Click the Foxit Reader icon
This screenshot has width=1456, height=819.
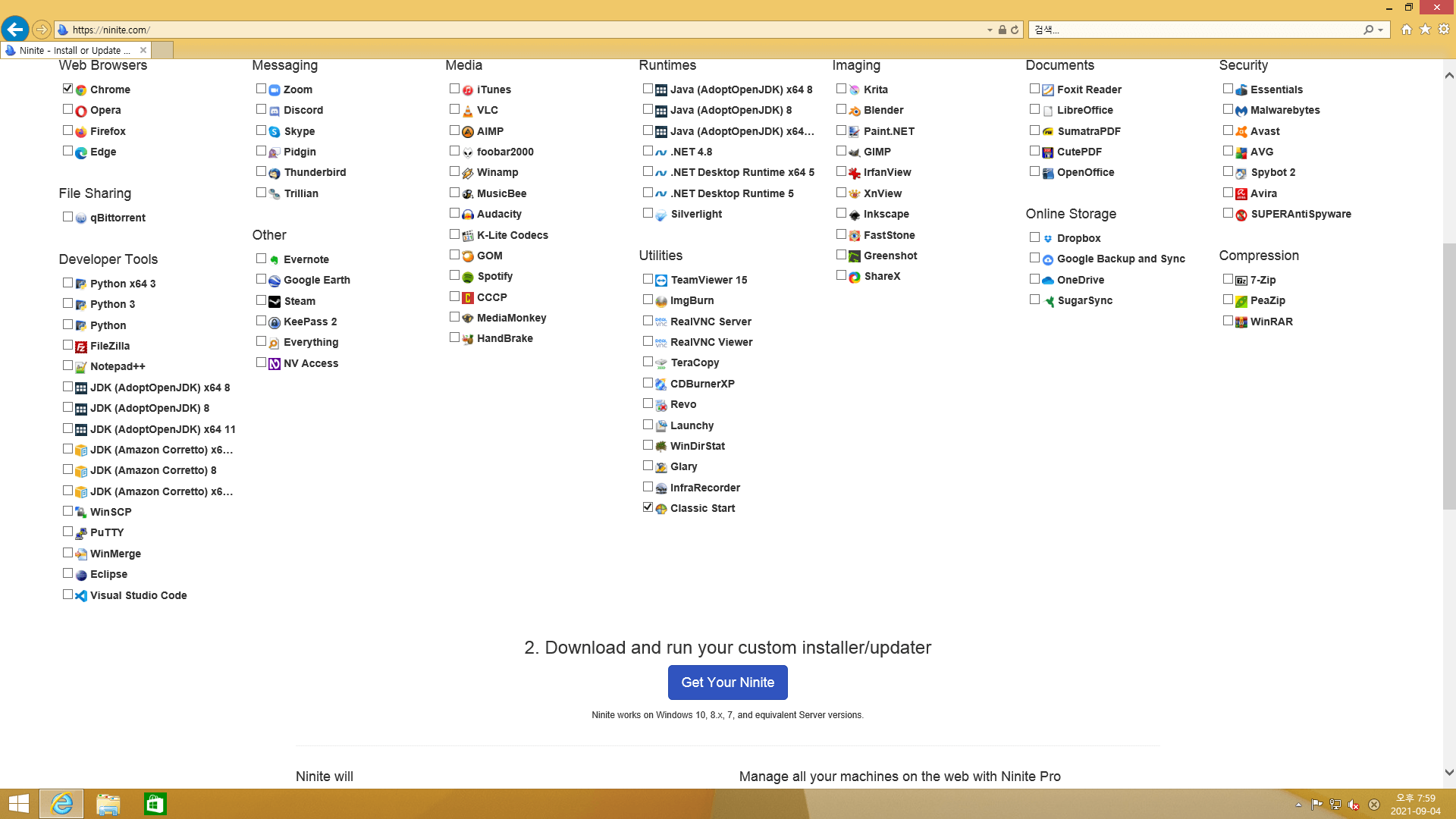tap(1048, 89)
